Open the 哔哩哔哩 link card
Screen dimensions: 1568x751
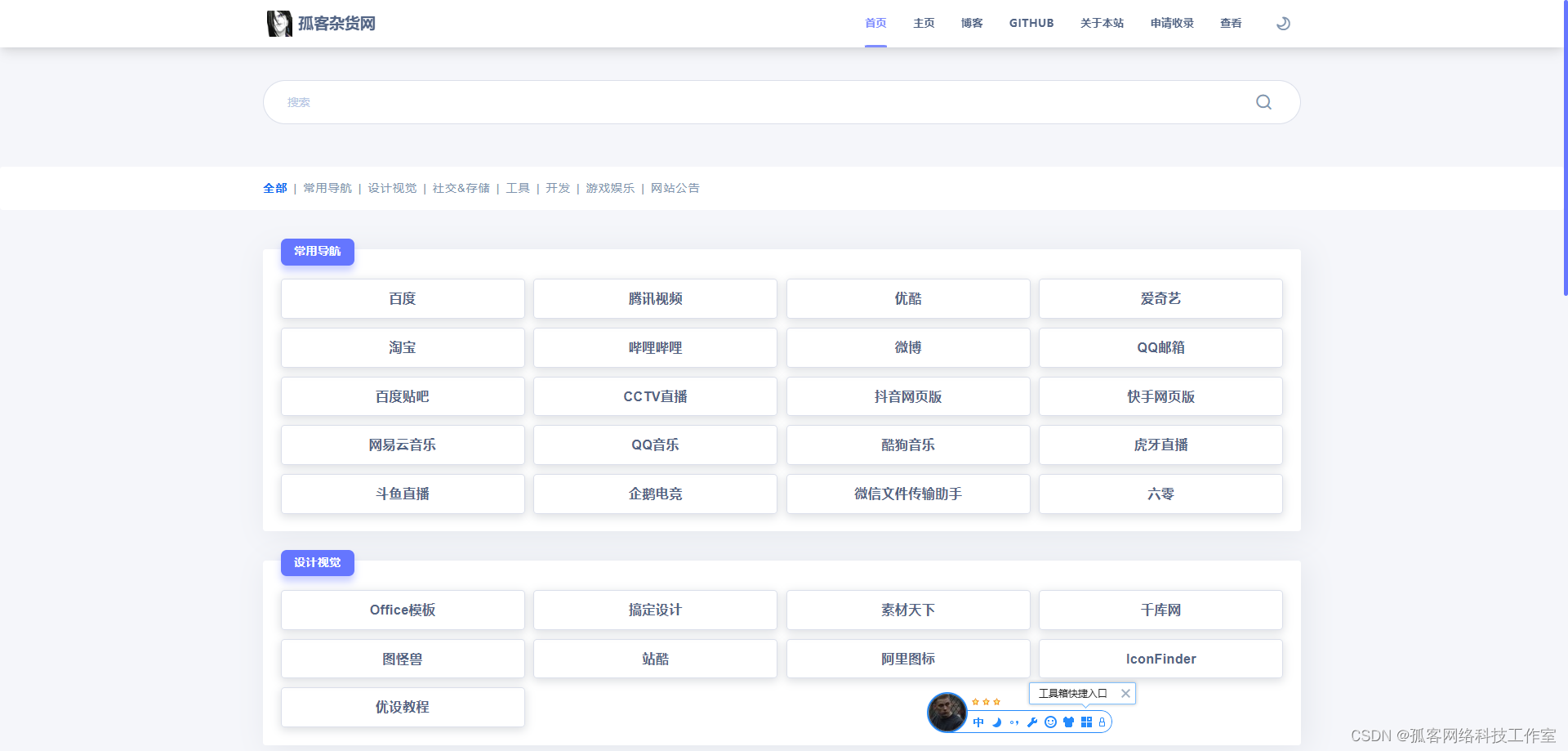pos(655,348)
